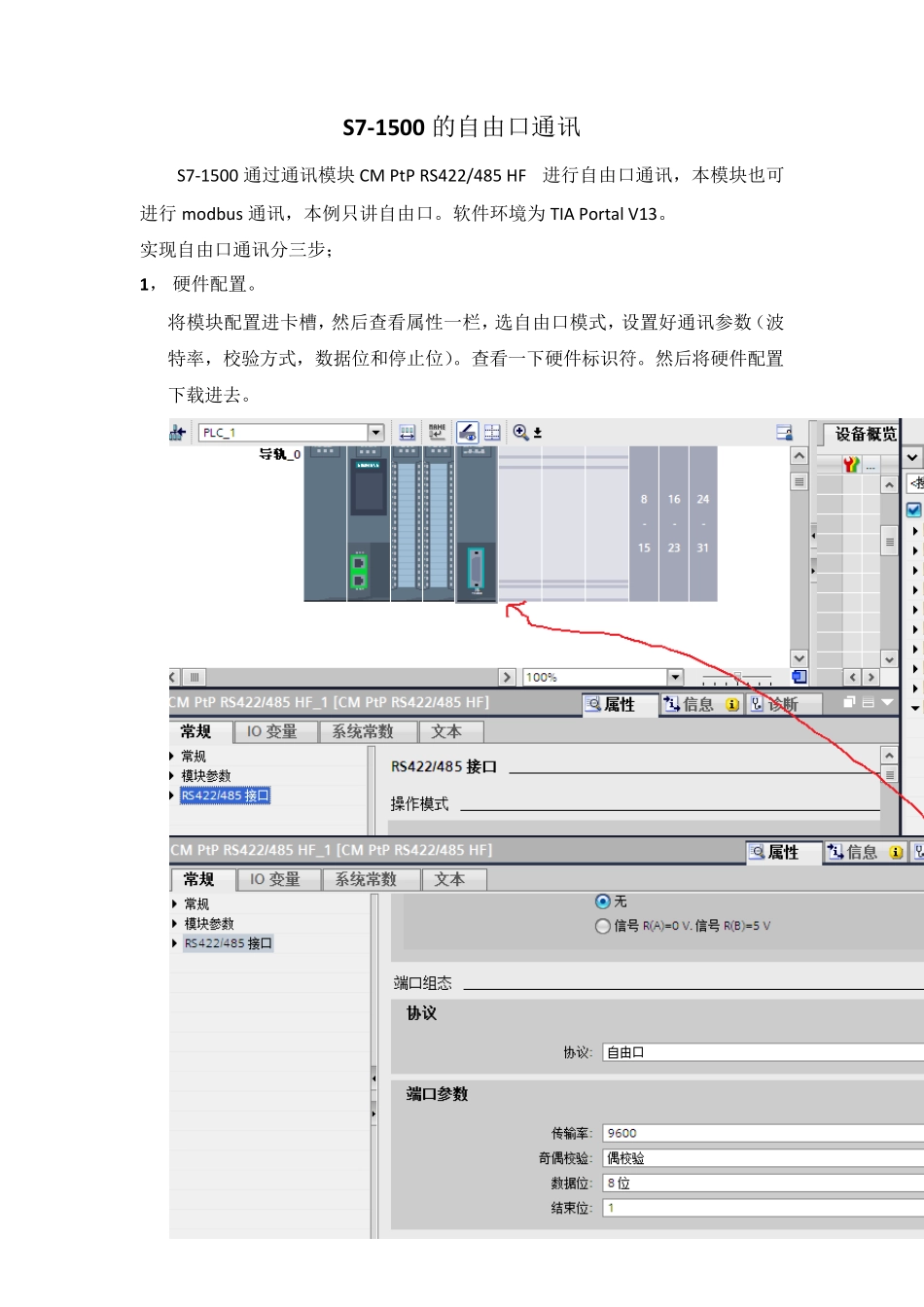
Task: Expand 模块参数 tree node in upper properties panel
Action: (x=172, y=775)
